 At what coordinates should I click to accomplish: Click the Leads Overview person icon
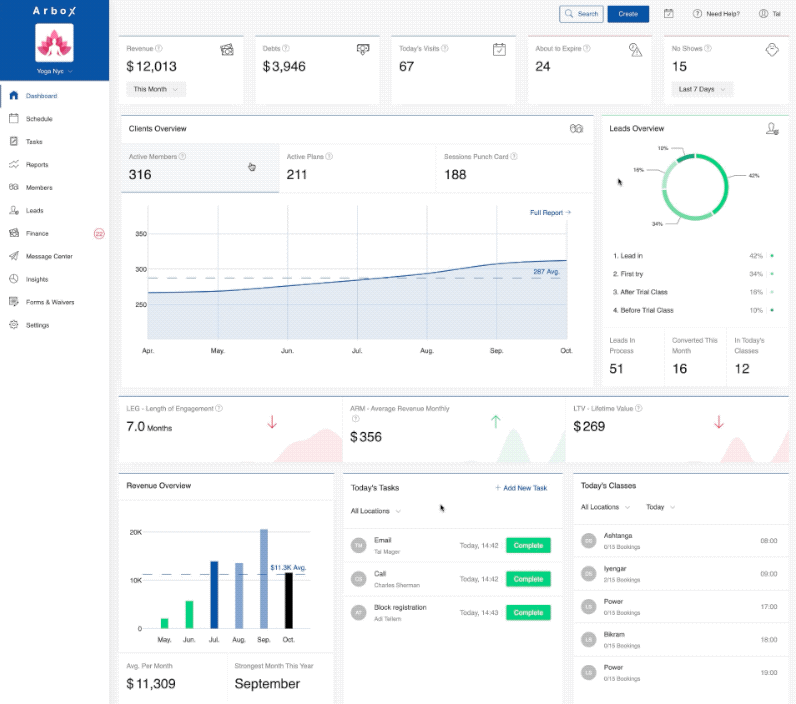[772, 129]
